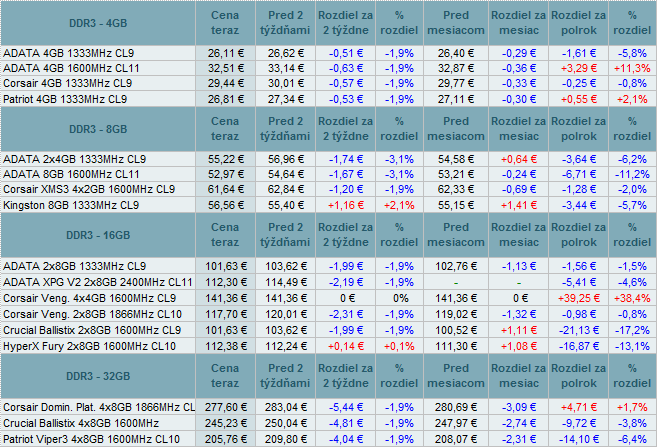Screen dimensions: 657x447
Task: Click HyperX Fury 2x8GB 1600MHz CL10 name
Action: point(90,346)
